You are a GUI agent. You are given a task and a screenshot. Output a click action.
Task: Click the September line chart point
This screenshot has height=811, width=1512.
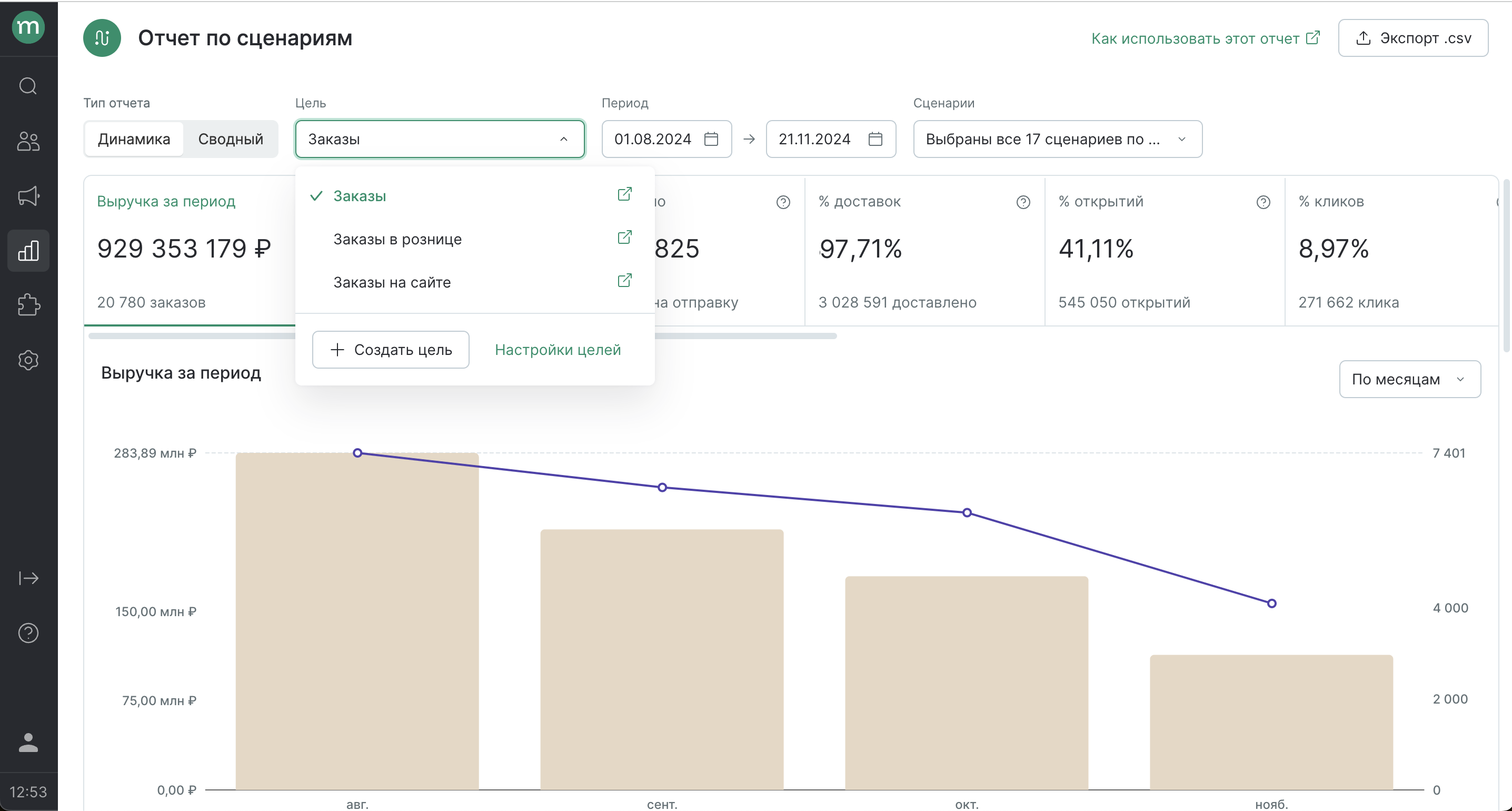click(662, 488)
